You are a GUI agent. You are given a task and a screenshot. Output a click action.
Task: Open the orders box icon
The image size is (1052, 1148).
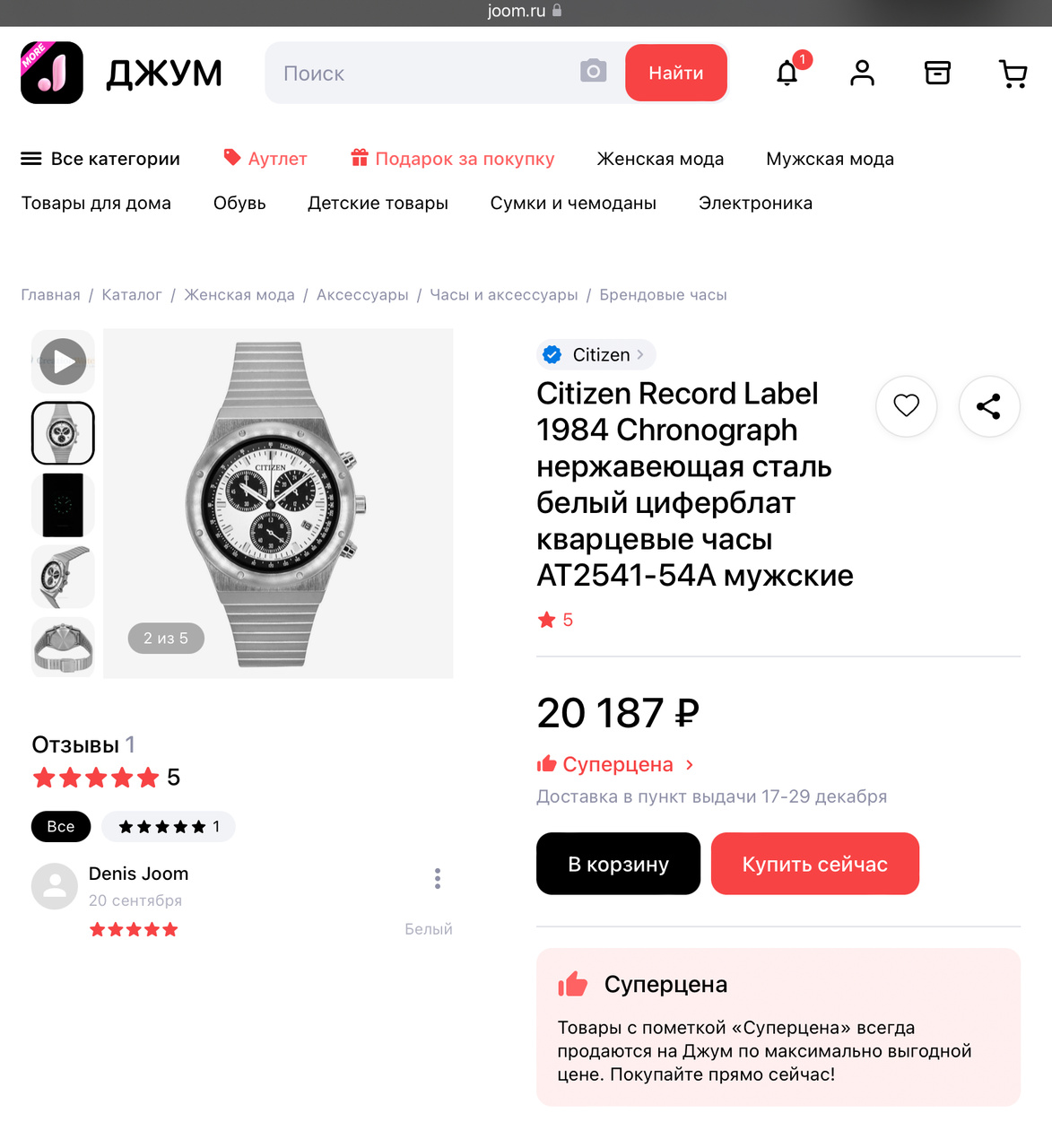pyautogui.click(x=937, y=73)
